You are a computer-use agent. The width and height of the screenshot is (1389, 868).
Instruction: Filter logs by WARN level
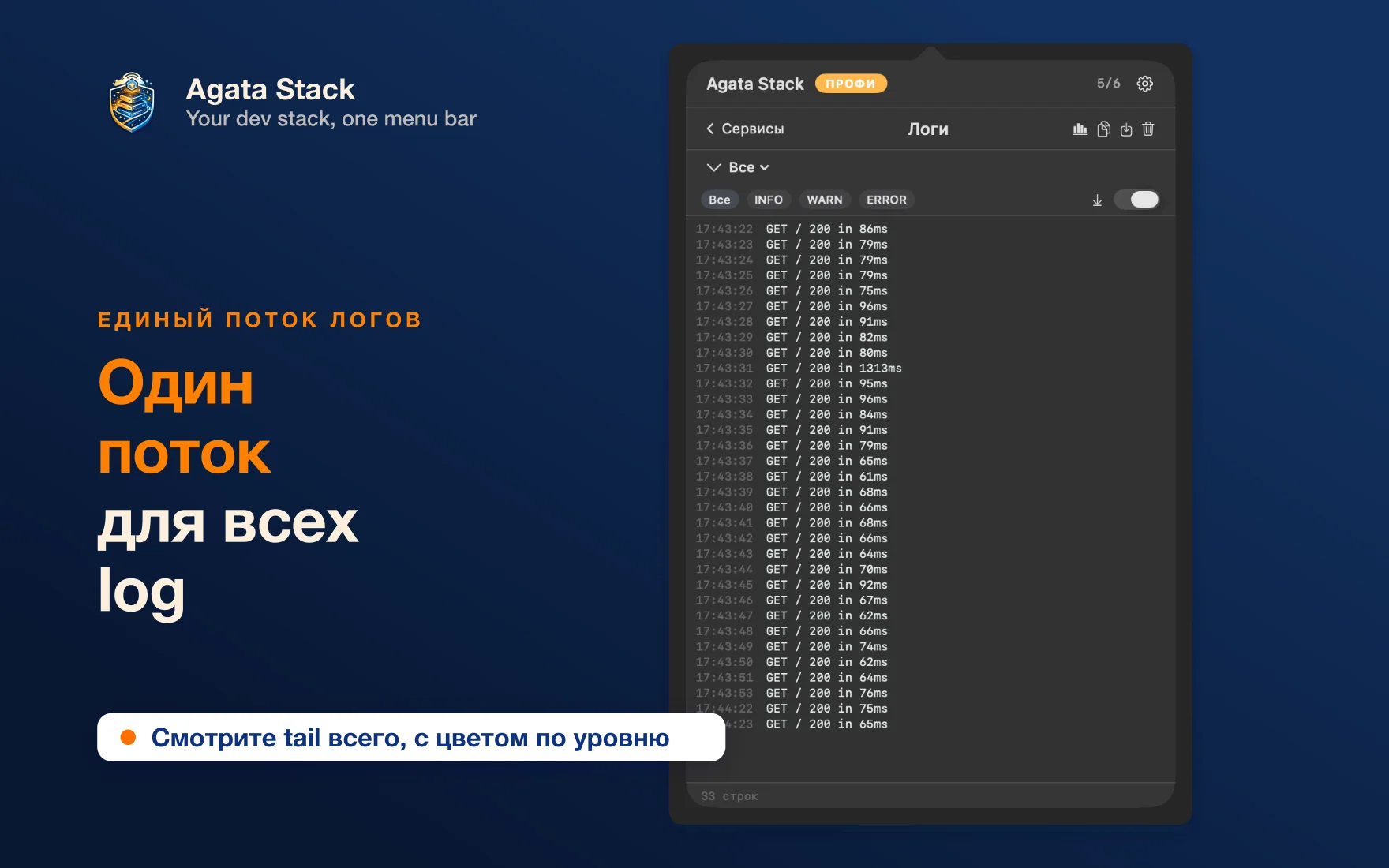coord(825,200)
